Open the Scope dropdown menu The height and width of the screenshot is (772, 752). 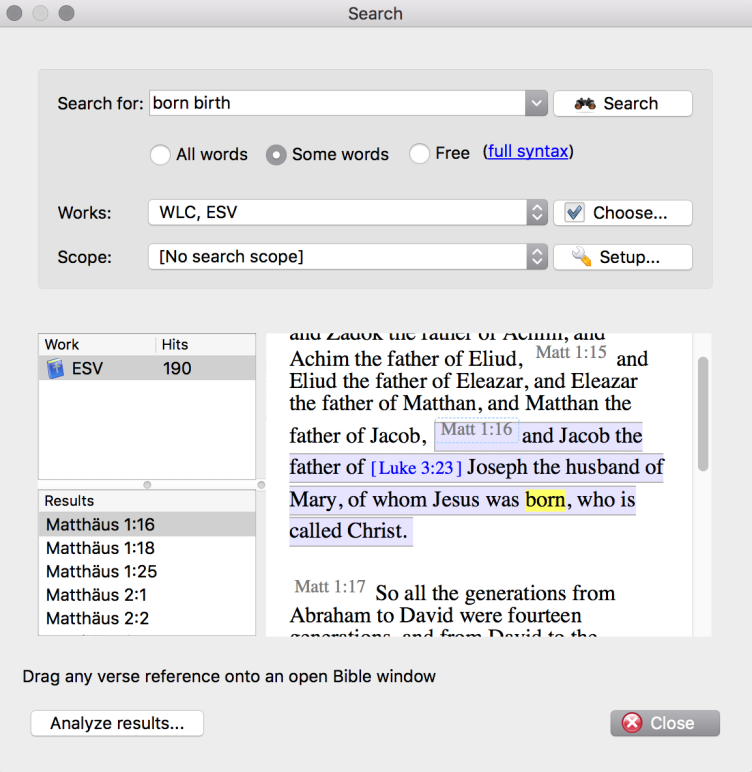pos(537,257)
